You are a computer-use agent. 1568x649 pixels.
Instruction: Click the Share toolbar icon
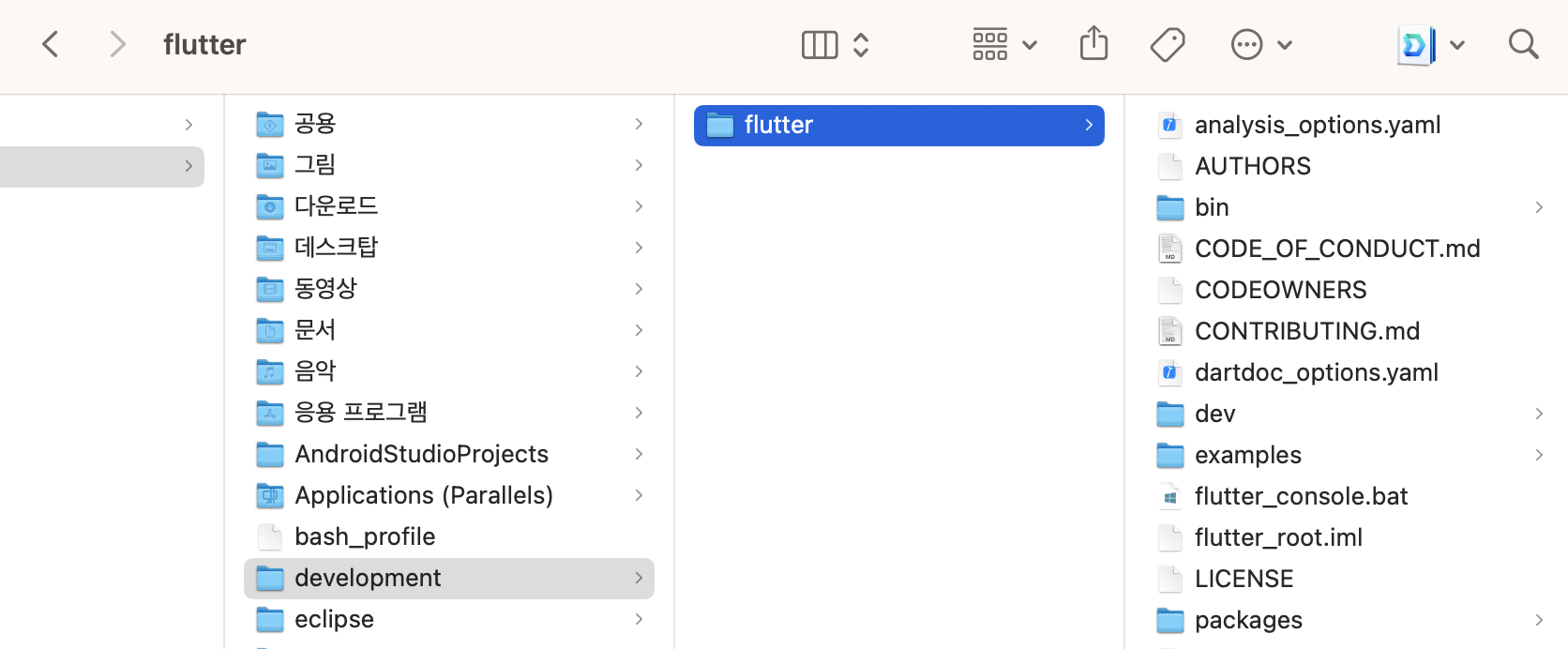pyautogui.click(x=1093, y=43)
